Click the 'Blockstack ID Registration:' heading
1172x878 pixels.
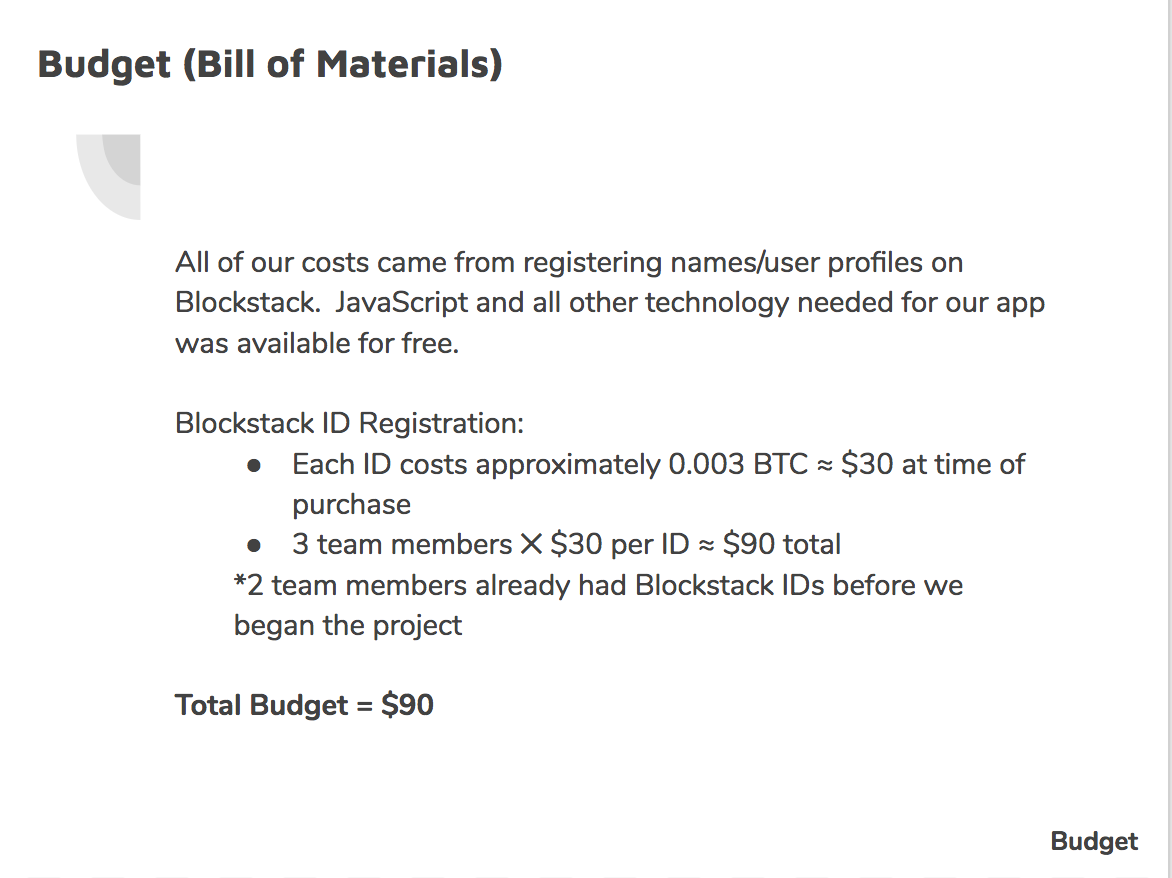(x=349, y=423)
